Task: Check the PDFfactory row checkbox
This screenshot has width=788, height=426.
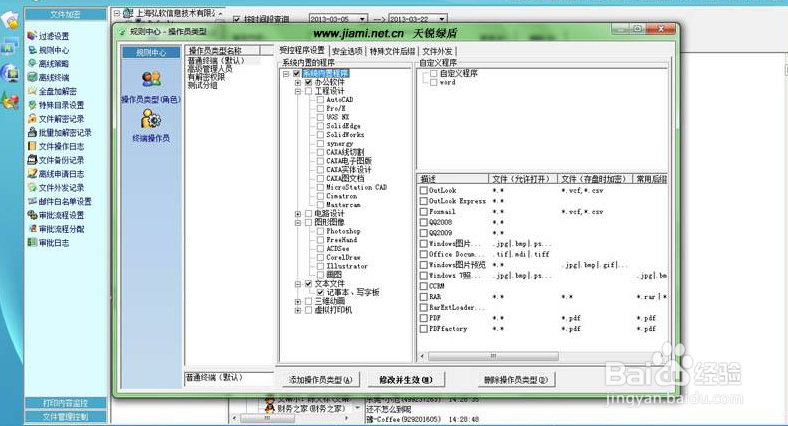Action: 424,329
